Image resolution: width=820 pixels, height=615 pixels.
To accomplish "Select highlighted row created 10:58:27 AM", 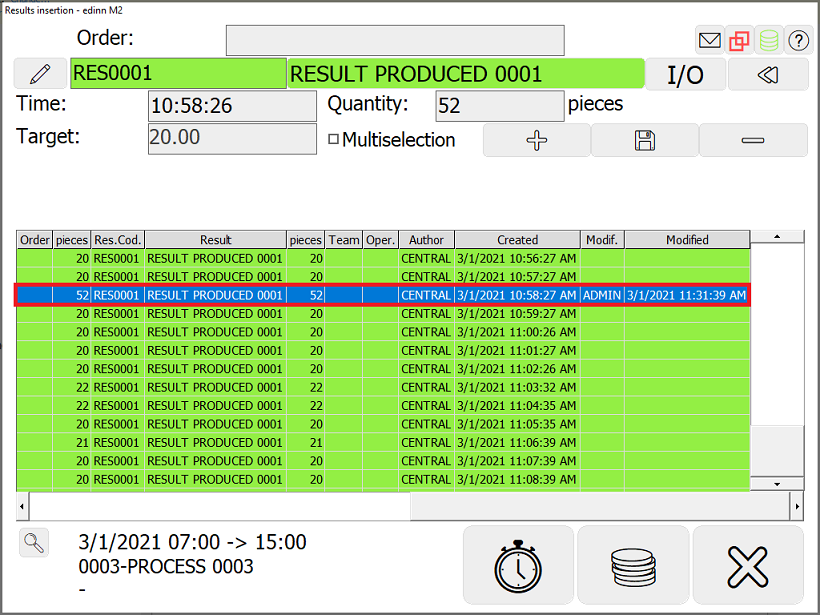I will [383, 295].
